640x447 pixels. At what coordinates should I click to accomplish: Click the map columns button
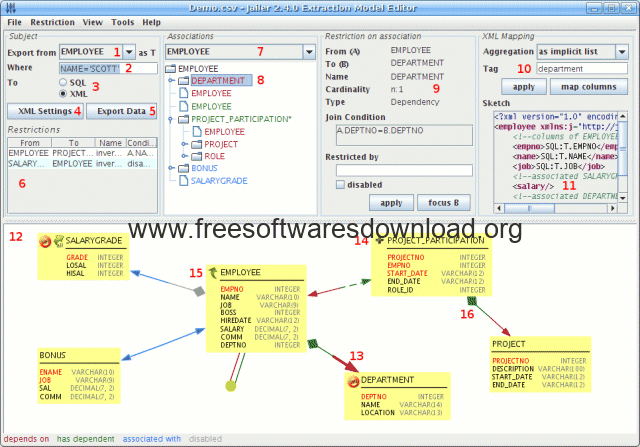tap(589, 87)
